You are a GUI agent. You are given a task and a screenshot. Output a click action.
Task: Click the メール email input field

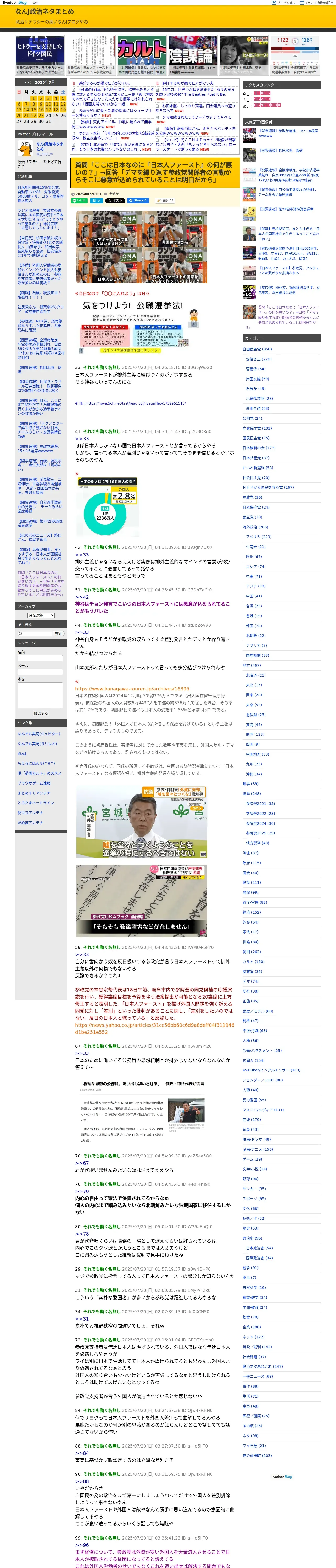40,671
